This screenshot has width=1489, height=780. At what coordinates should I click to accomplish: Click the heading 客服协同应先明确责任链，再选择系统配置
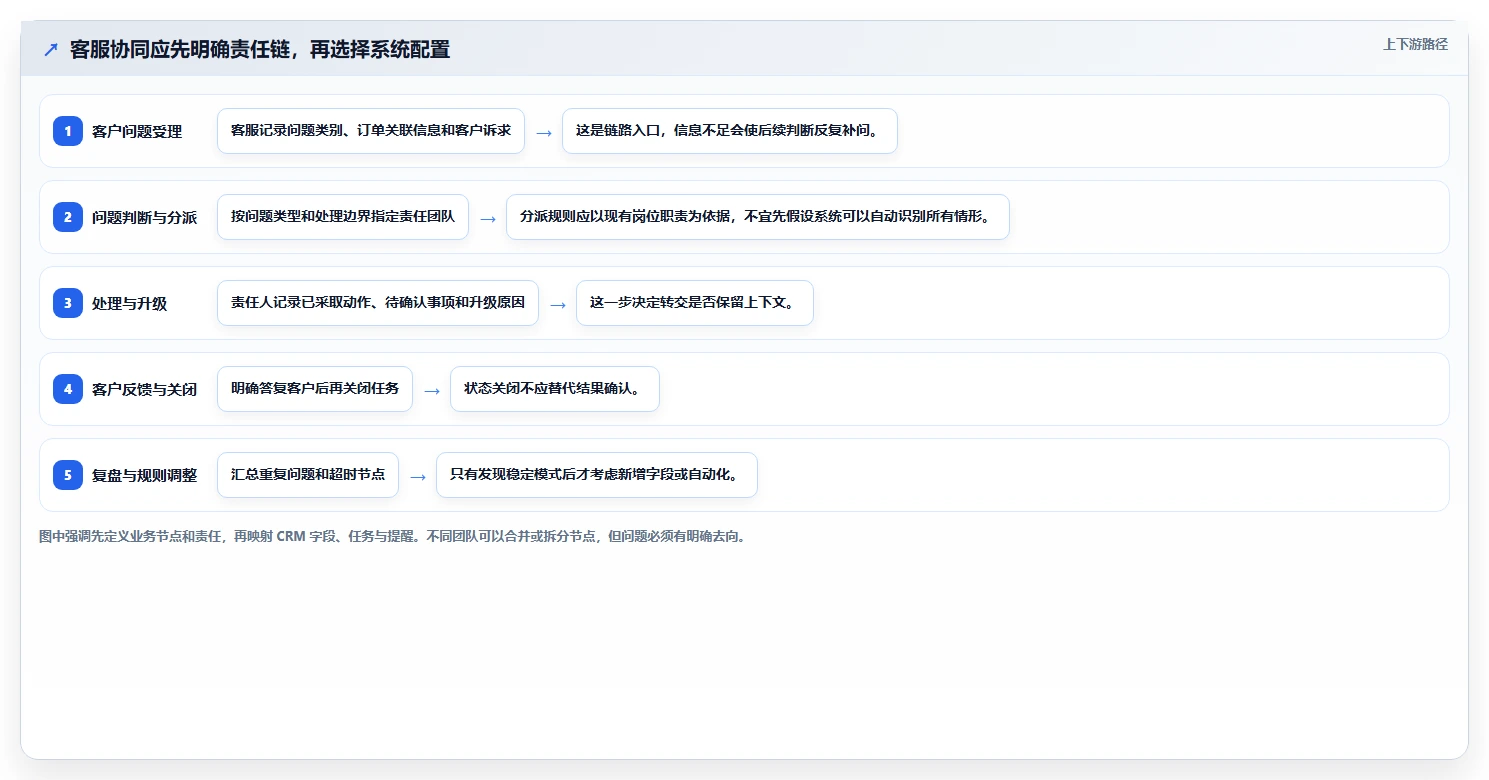point(260,49)
